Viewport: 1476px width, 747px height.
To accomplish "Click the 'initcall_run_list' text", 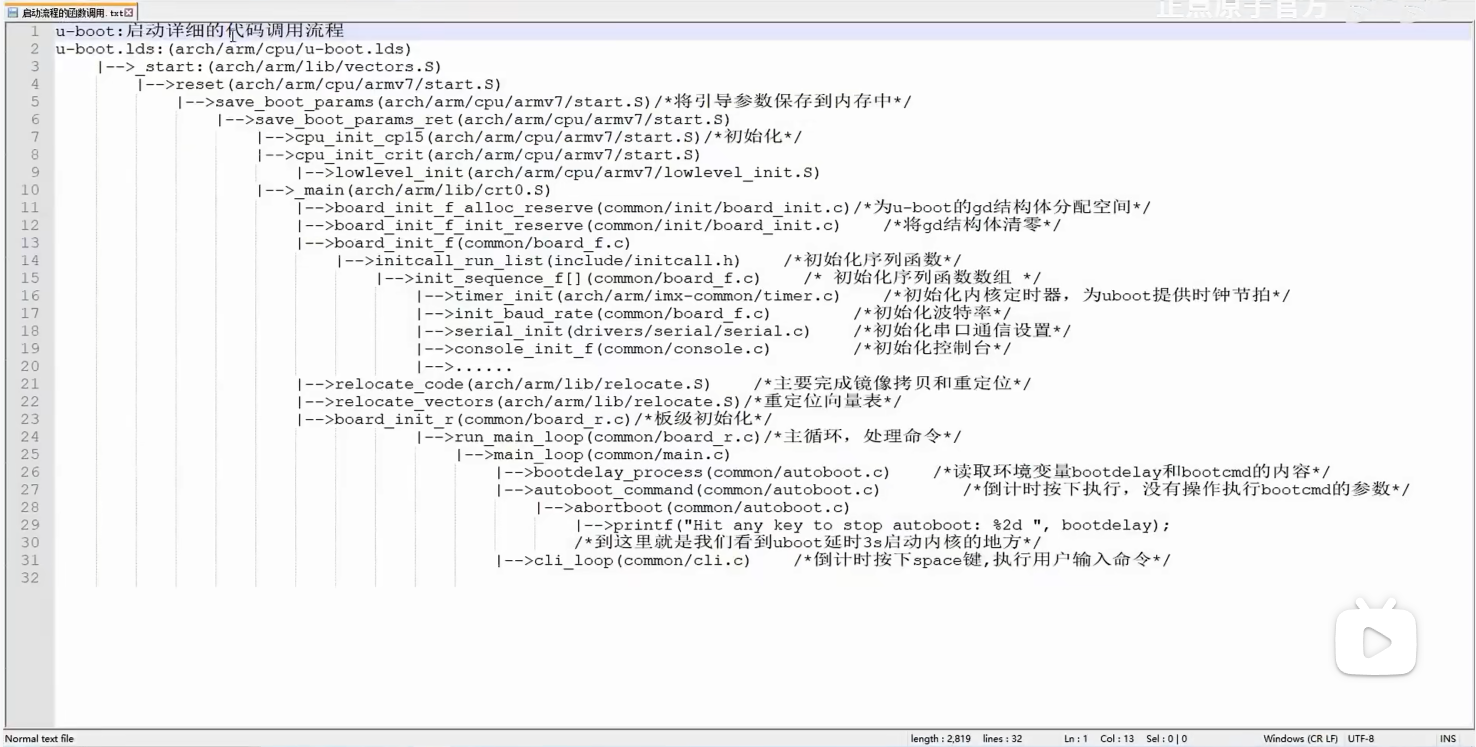I will click(x=458, y=260).
